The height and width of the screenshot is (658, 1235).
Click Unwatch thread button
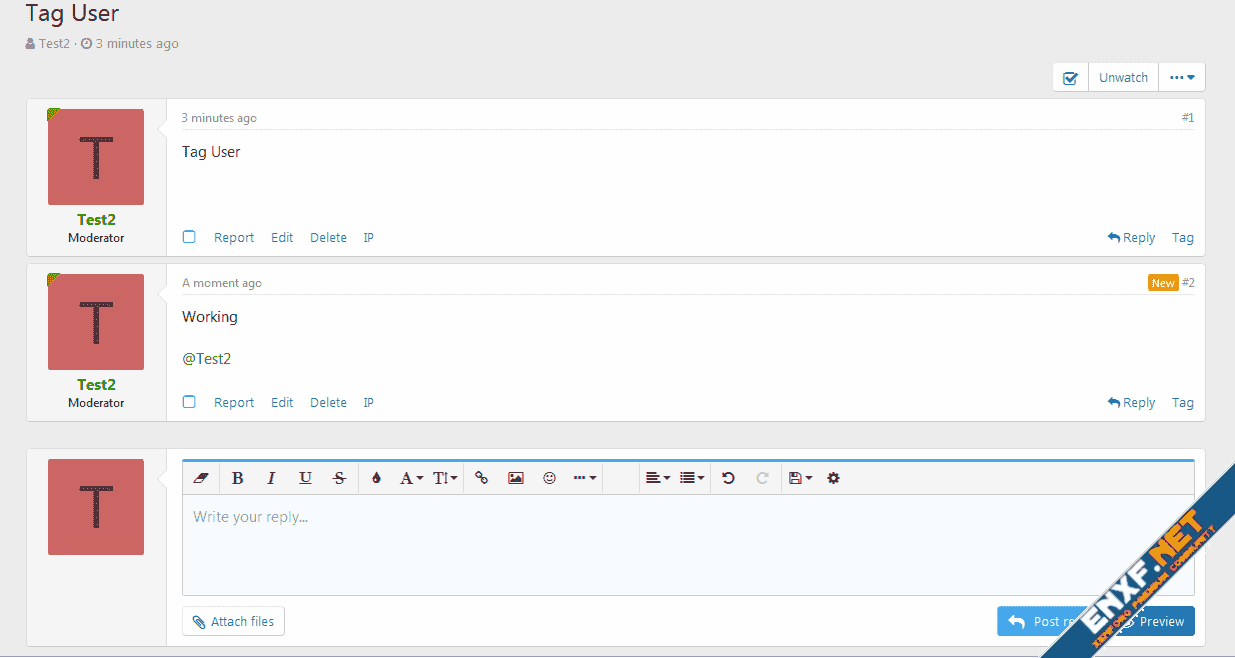click(x=1123, y=78)
